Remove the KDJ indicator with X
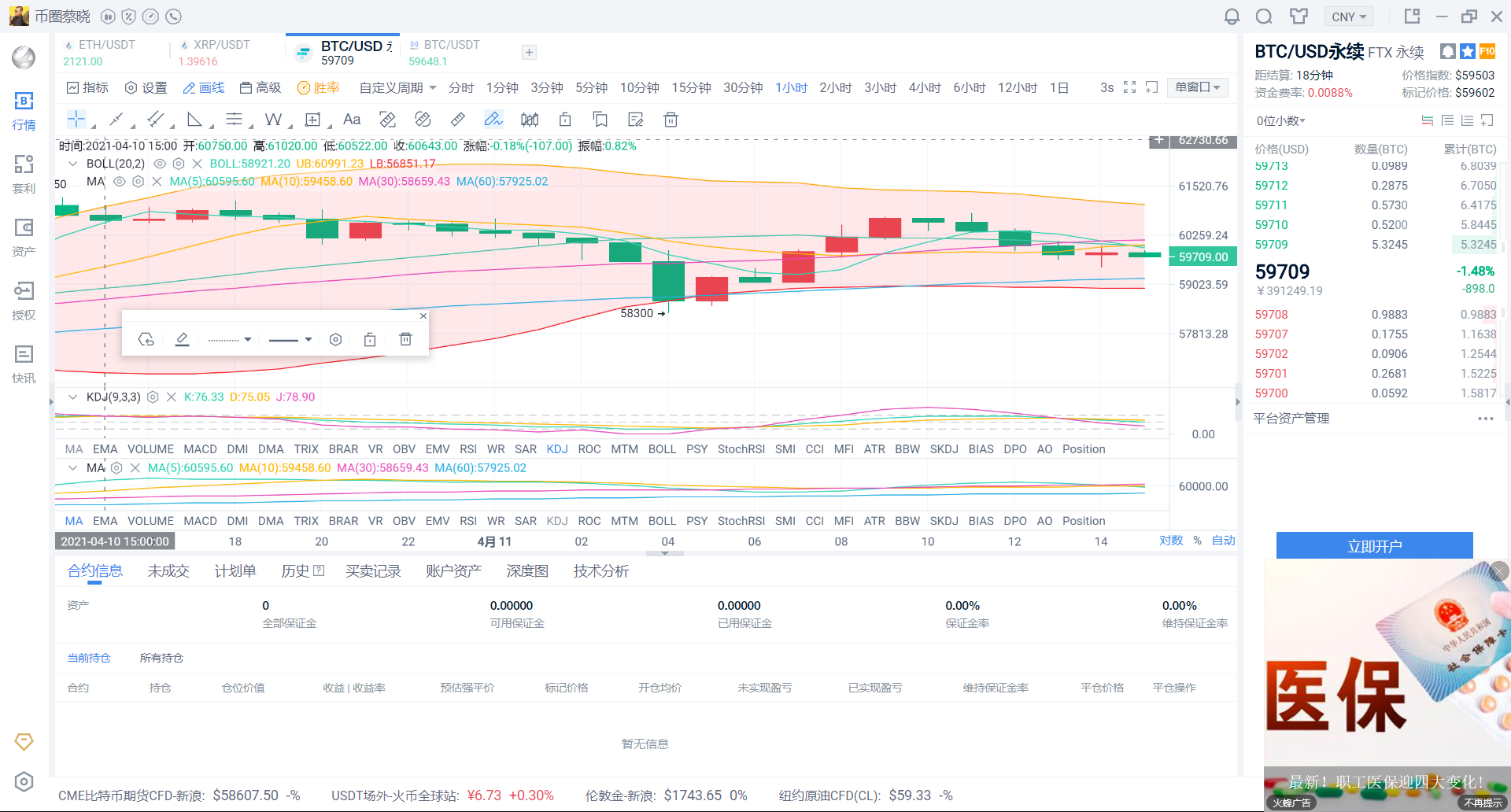 point(172,397)
